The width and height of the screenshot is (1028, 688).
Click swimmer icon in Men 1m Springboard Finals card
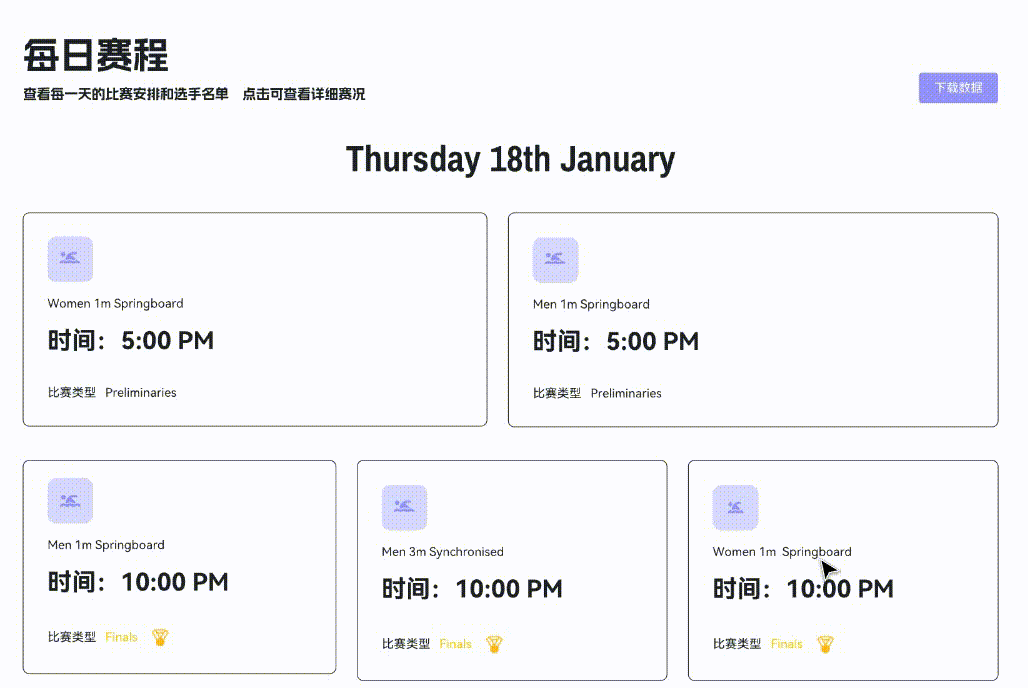(70, 501)
